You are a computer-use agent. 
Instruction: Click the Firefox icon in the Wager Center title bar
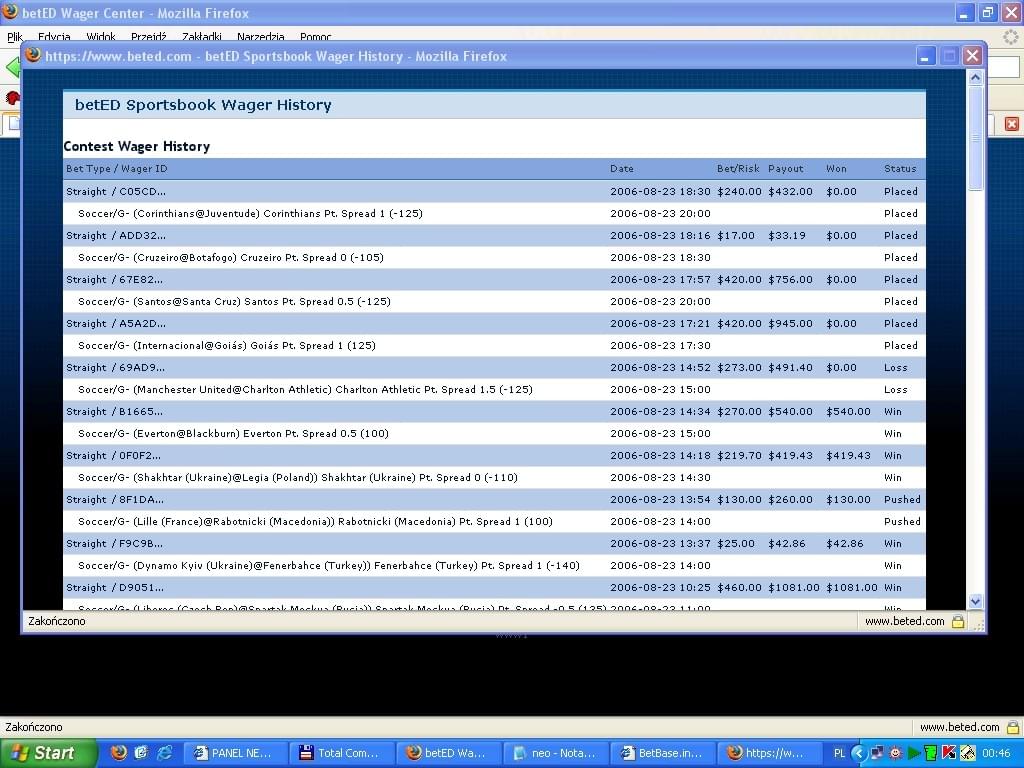point(10,12)
